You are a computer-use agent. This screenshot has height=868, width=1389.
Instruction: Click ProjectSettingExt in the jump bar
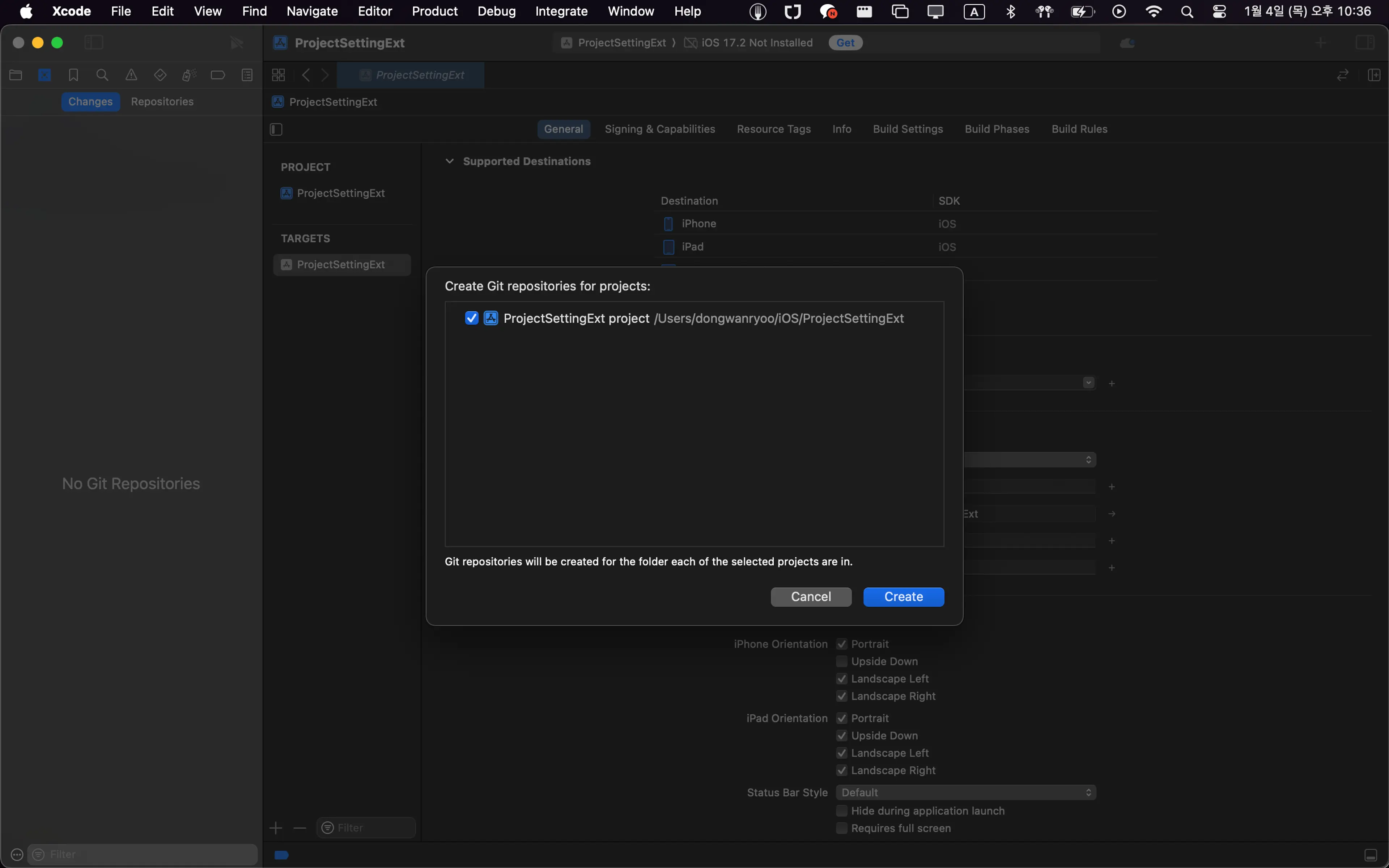(x=326, y=102)
